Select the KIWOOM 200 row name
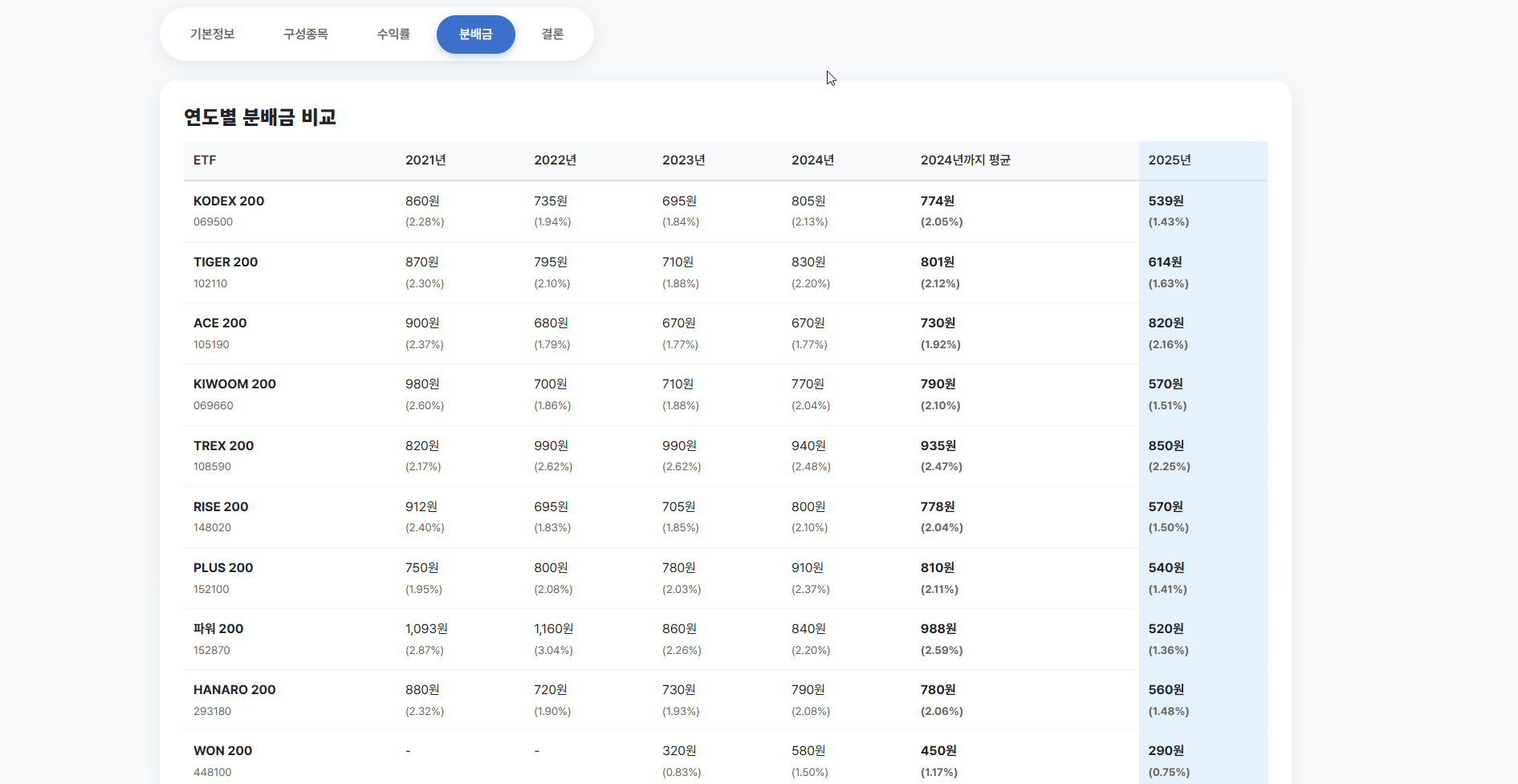This screenshot has height=784, width=1518. click(x=234, y=384)
